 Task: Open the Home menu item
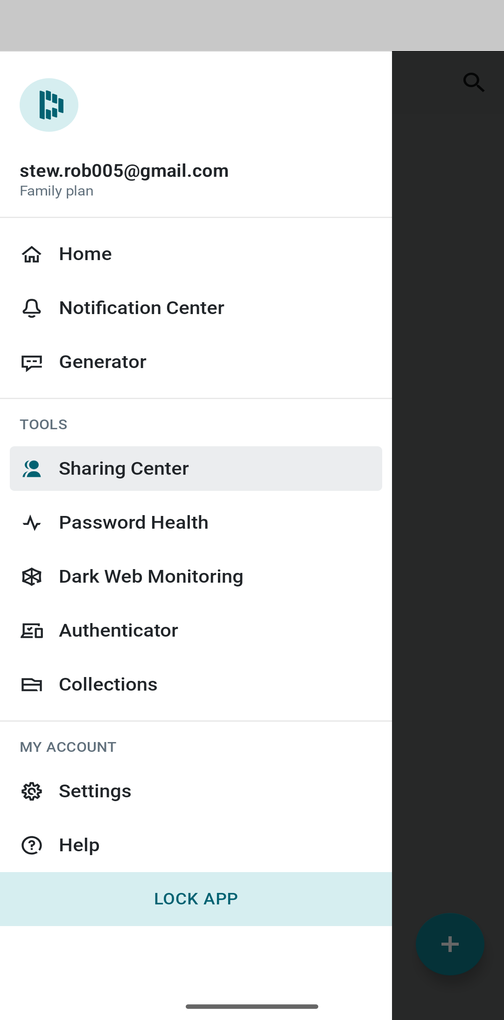196,254
